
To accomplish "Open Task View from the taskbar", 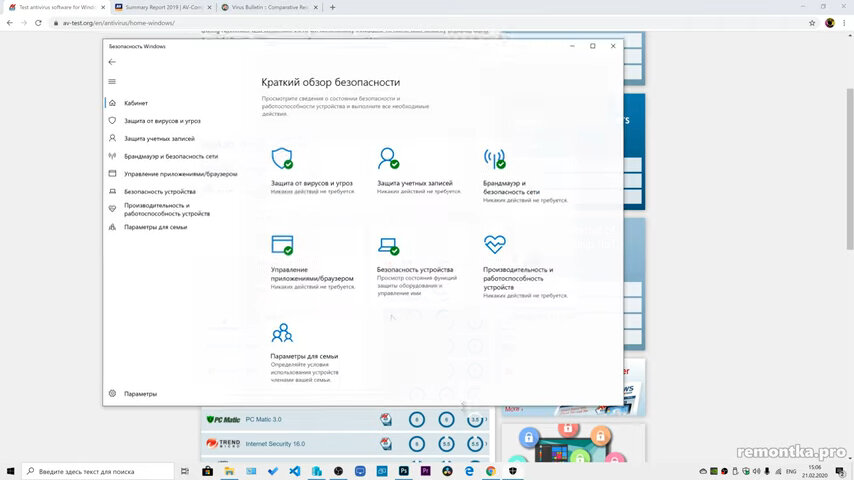I will tap(185, 471).
